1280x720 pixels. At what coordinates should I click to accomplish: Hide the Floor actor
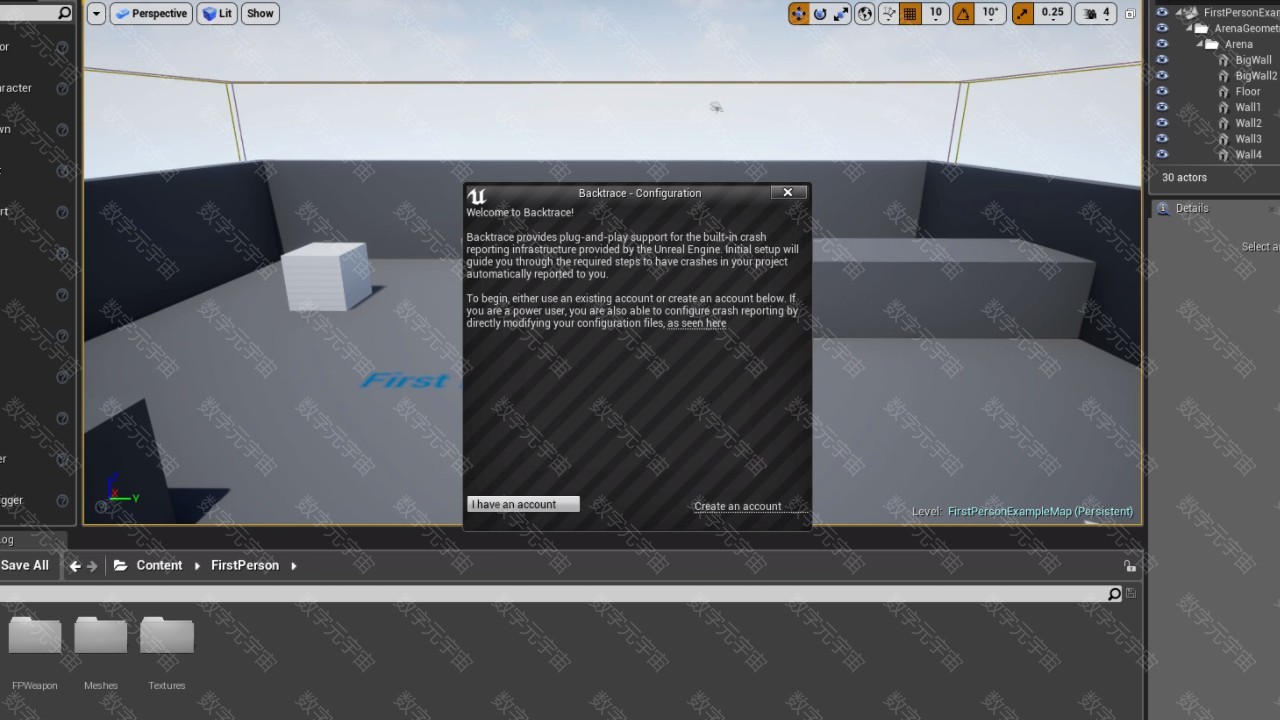1162,91
